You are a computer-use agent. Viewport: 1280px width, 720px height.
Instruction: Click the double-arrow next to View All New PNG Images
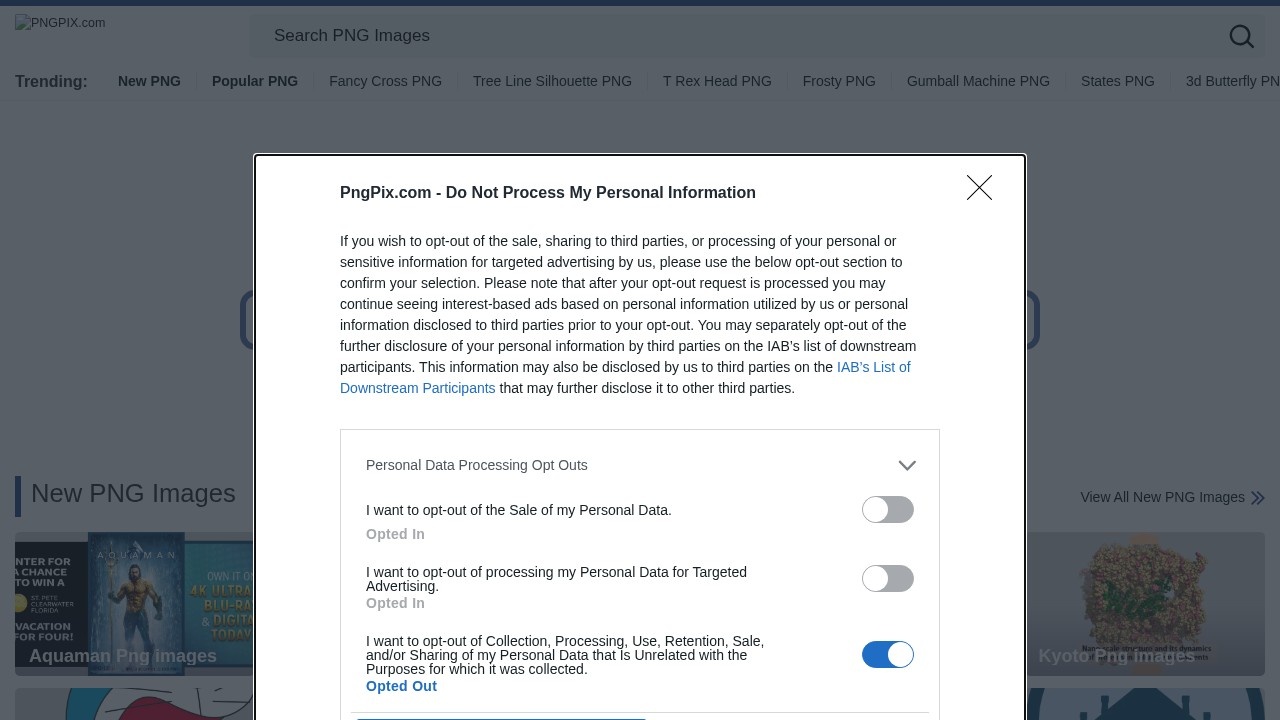pyautogui.click(x=1257, y=497)
